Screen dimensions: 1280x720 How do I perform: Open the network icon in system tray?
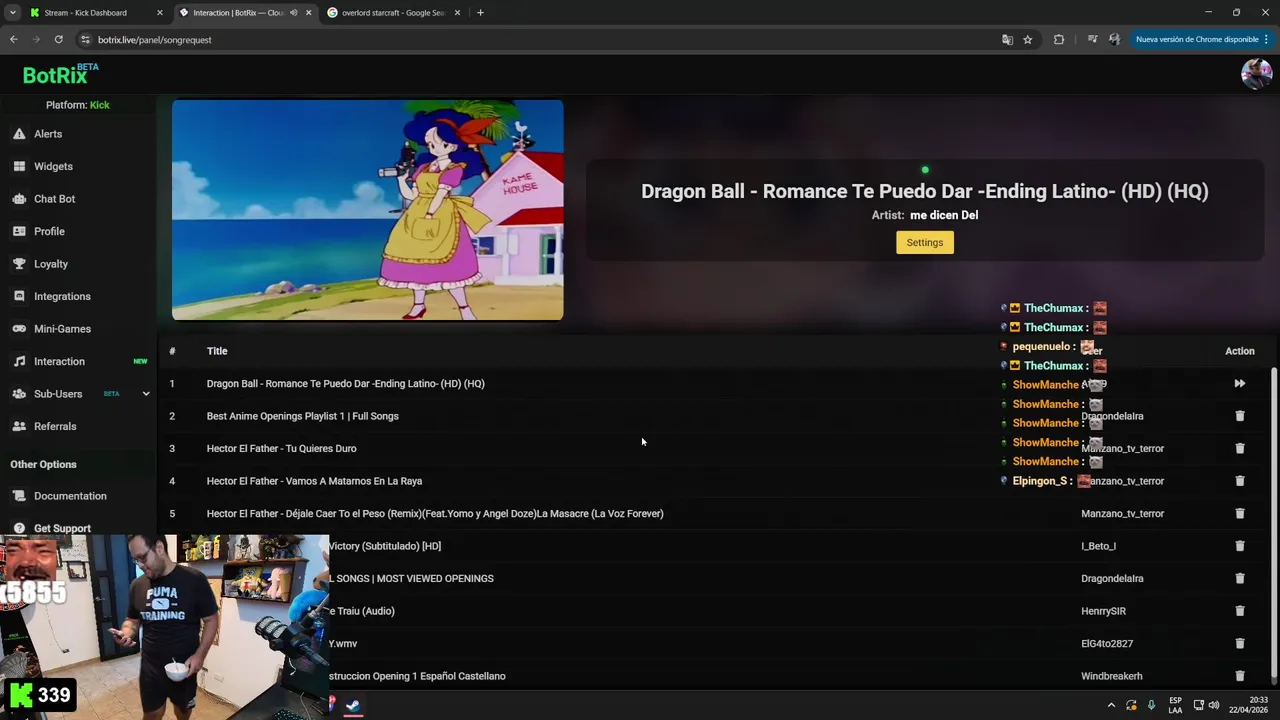[1199, 705]
